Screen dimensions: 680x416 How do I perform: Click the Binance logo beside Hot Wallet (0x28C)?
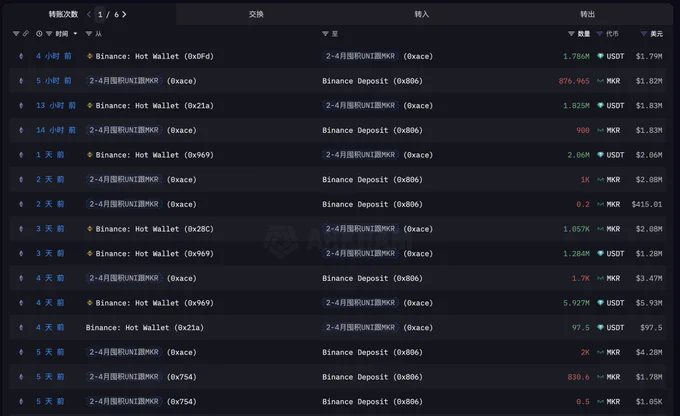click(x=90, y=229)
